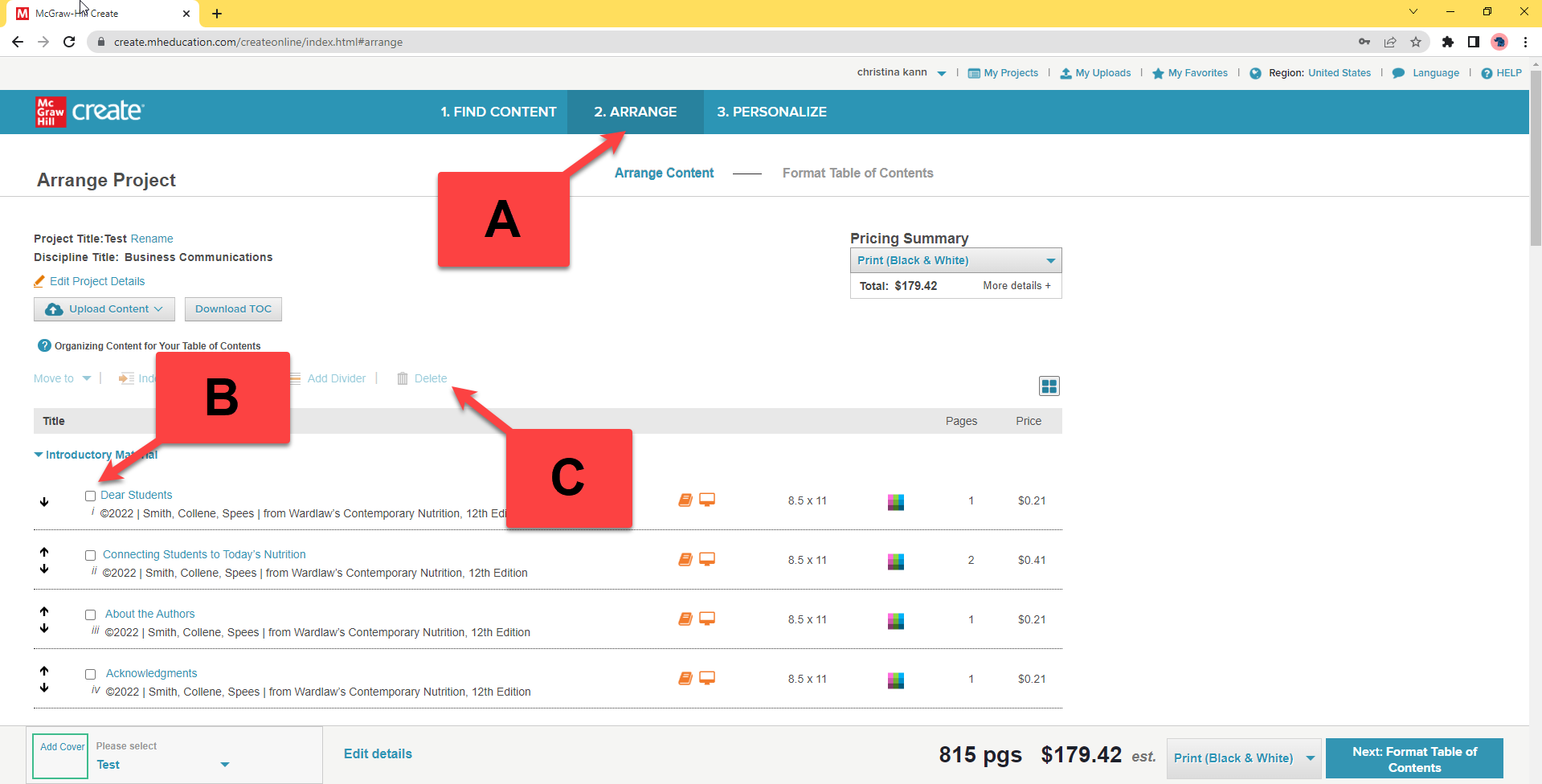Click the Download TOC button
Image resolution: width=1542 pixels, height=784 pixels.
point(233,309)
